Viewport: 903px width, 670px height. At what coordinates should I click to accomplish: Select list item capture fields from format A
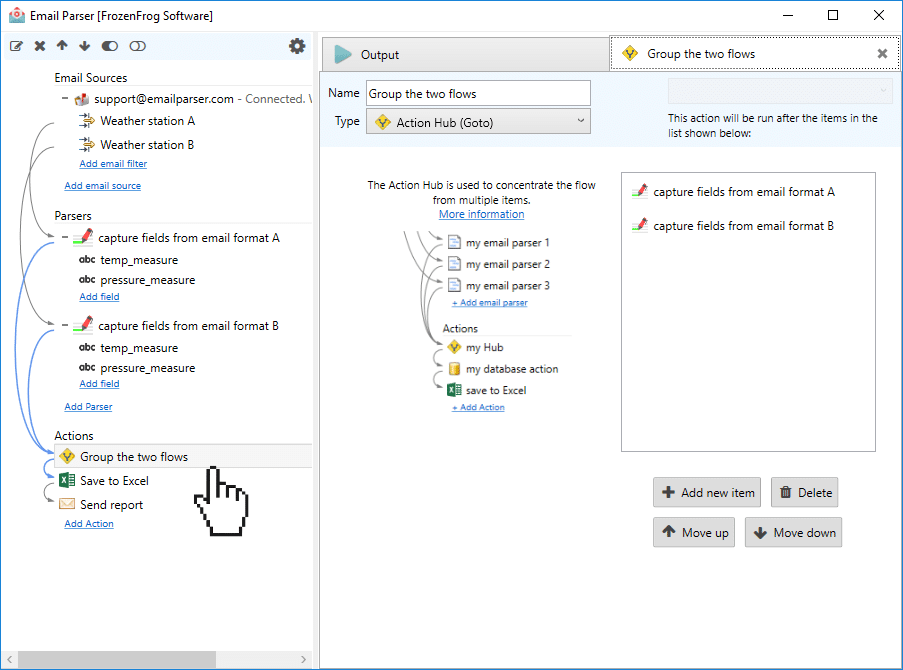pyautogui.click(x=743, y=192)
